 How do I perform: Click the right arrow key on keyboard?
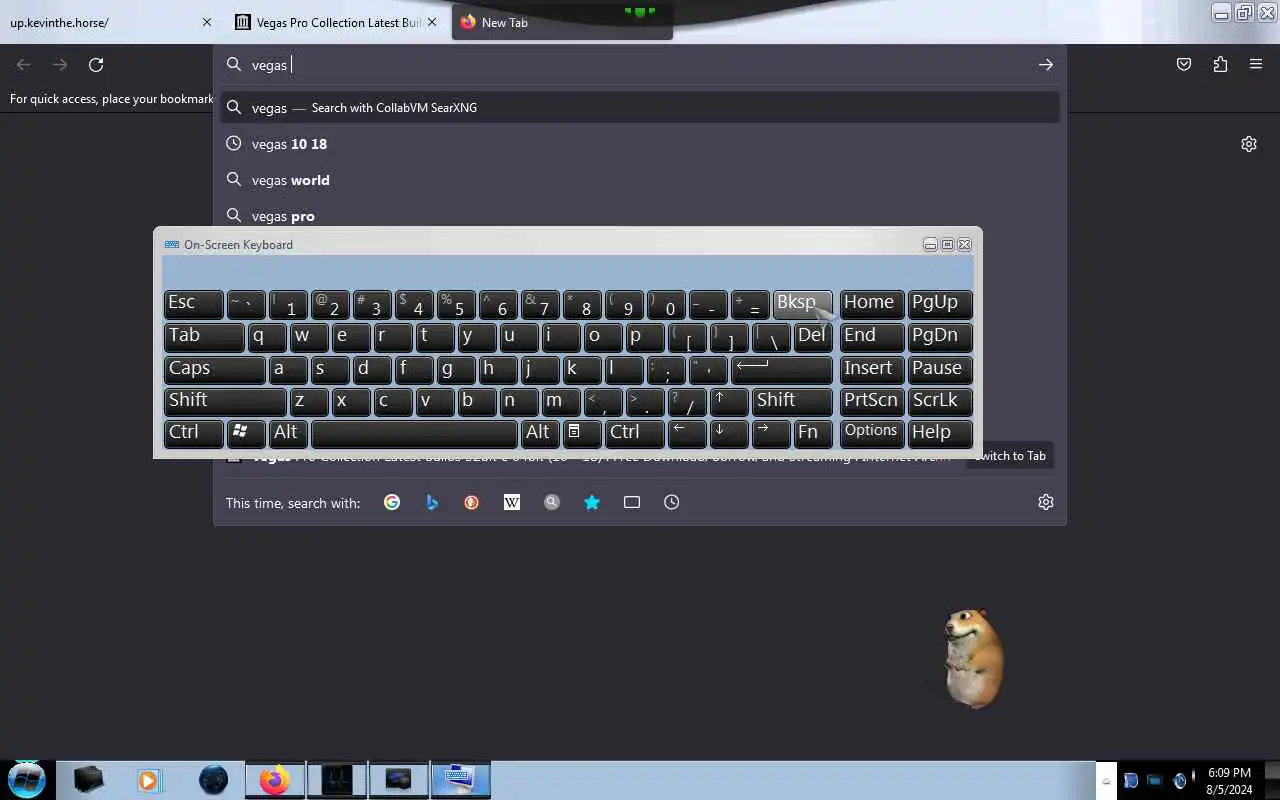(771, 432)
